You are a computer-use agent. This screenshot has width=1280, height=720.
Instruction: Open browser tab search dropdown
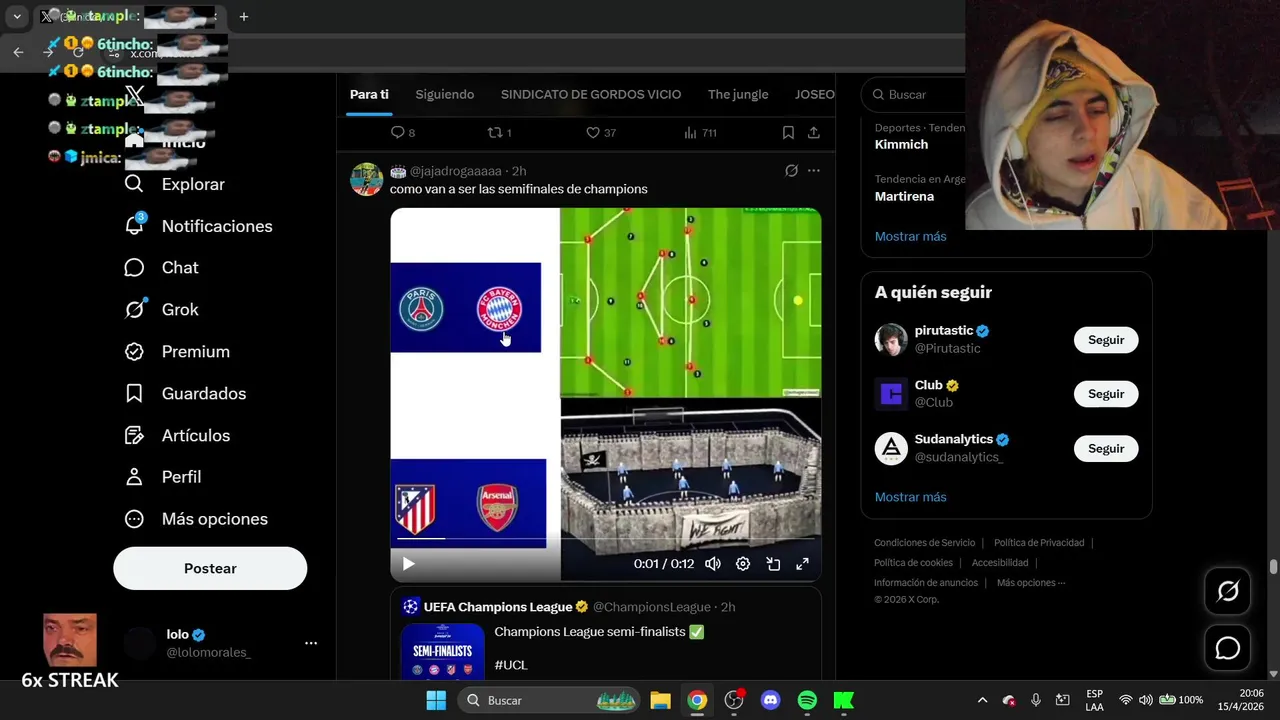click(17, 16)
